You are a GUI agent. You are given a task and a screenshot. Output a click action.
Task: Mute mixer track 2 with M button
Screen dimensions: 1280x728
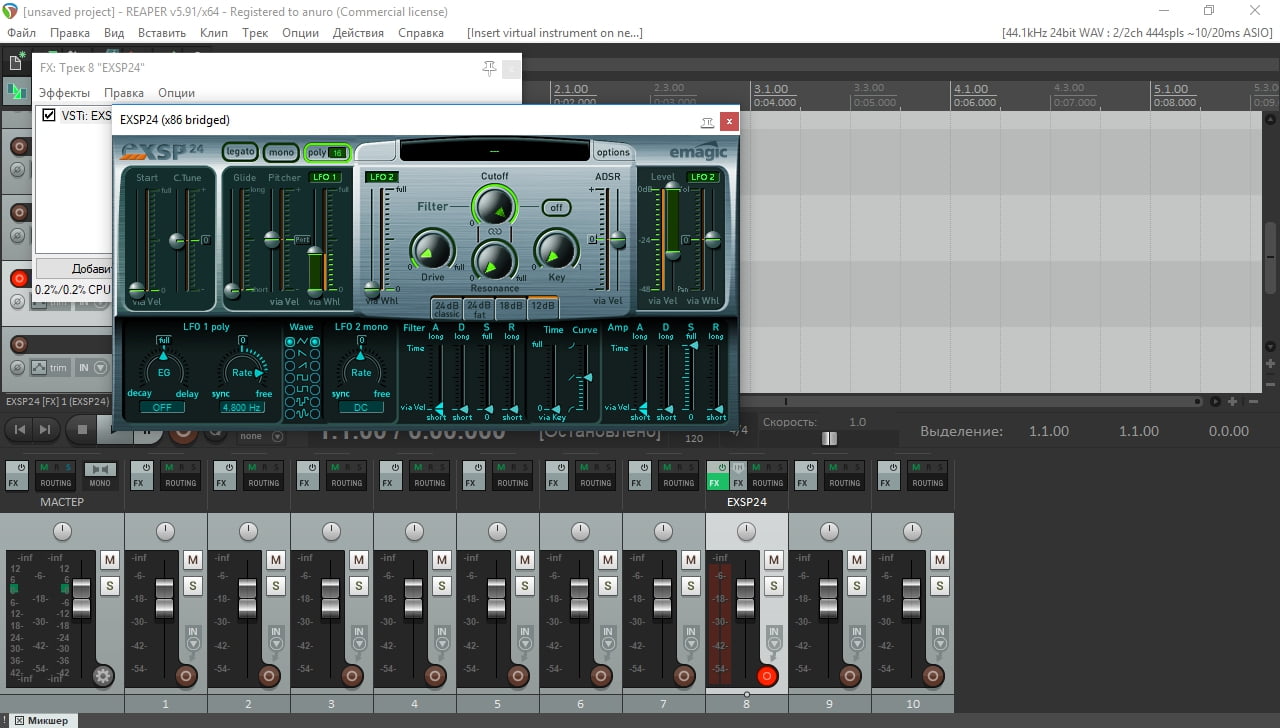pos(276,559)
